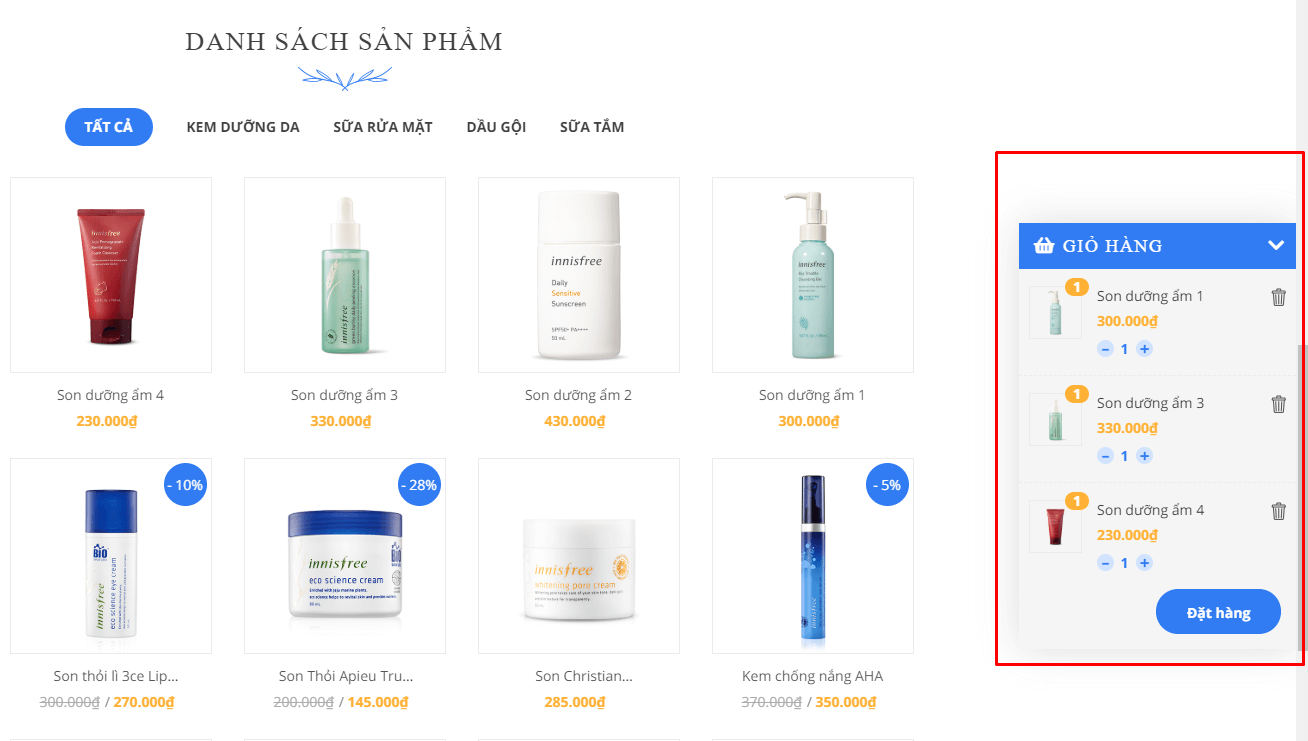1308x741 pixels.
Task: Decrease quantity of Son dưỡng ẩm 1
Action: click(x=1105, y=349)
